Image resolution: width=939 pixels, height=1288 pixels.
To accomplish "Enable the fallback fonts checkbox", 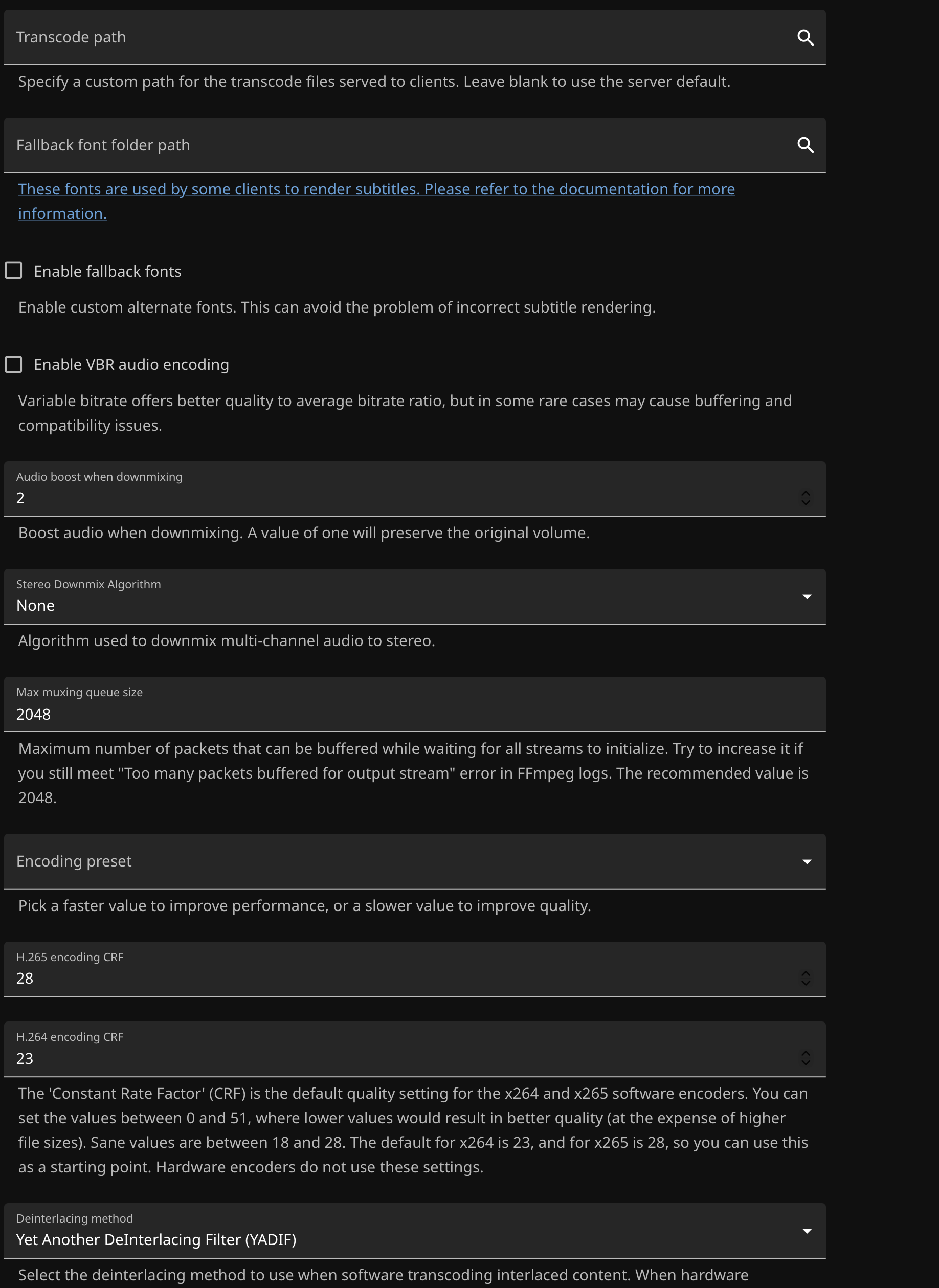I will [x=14, y=271].
